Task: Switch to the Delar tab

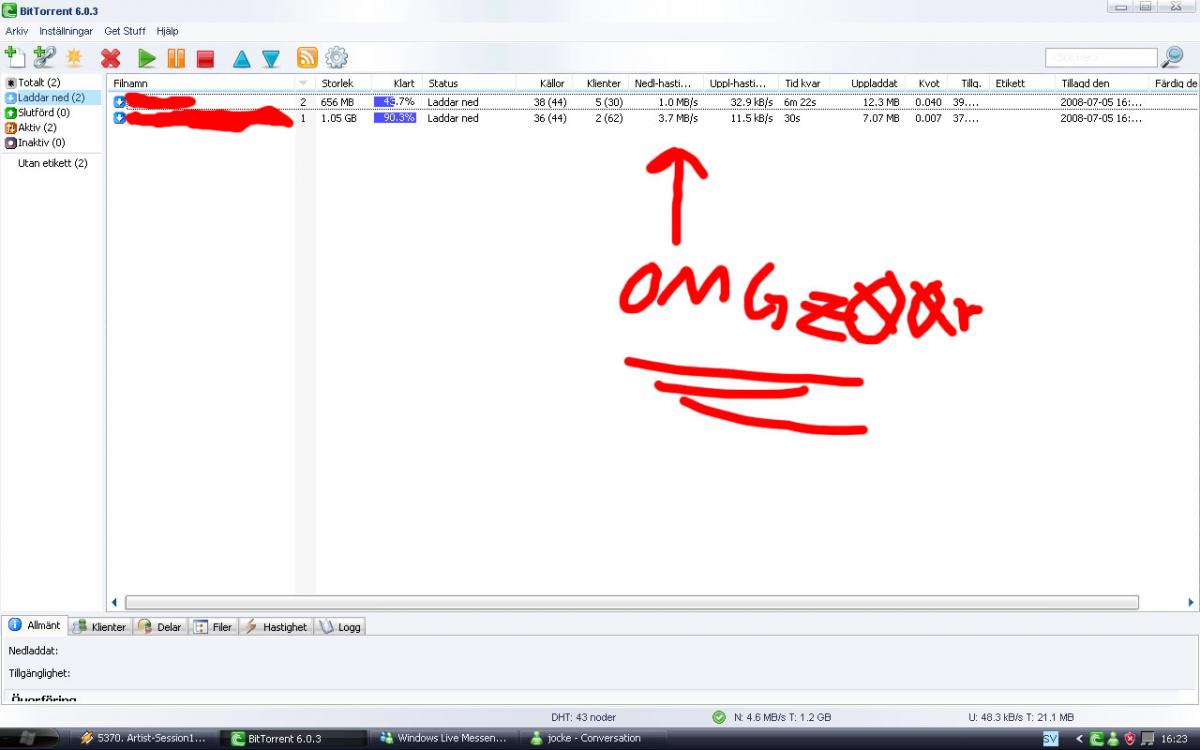Action: tap(160, 627)
